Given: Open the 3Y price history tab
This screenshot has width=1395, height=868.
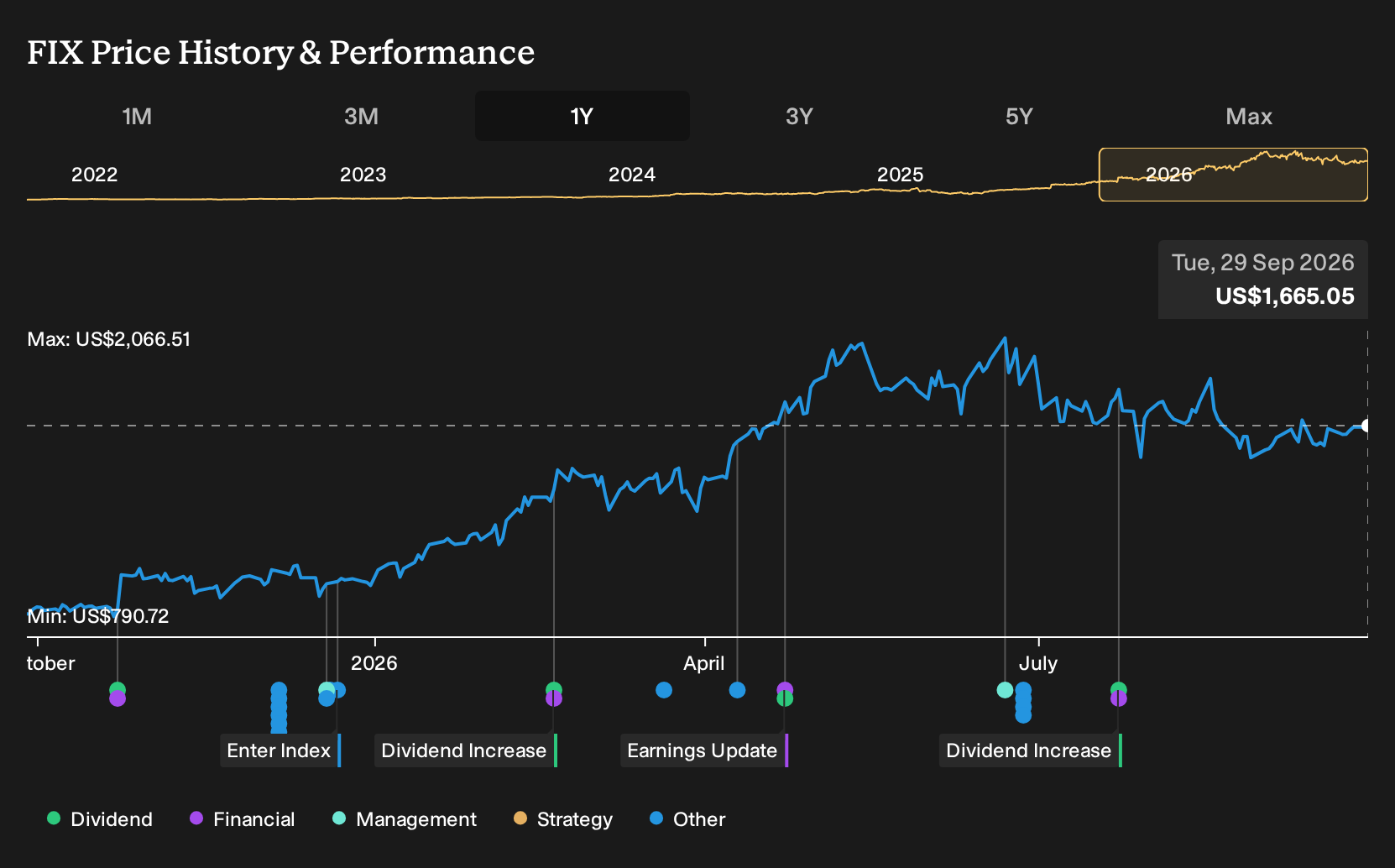Looking at the screenshot, I should pos(799,116).
